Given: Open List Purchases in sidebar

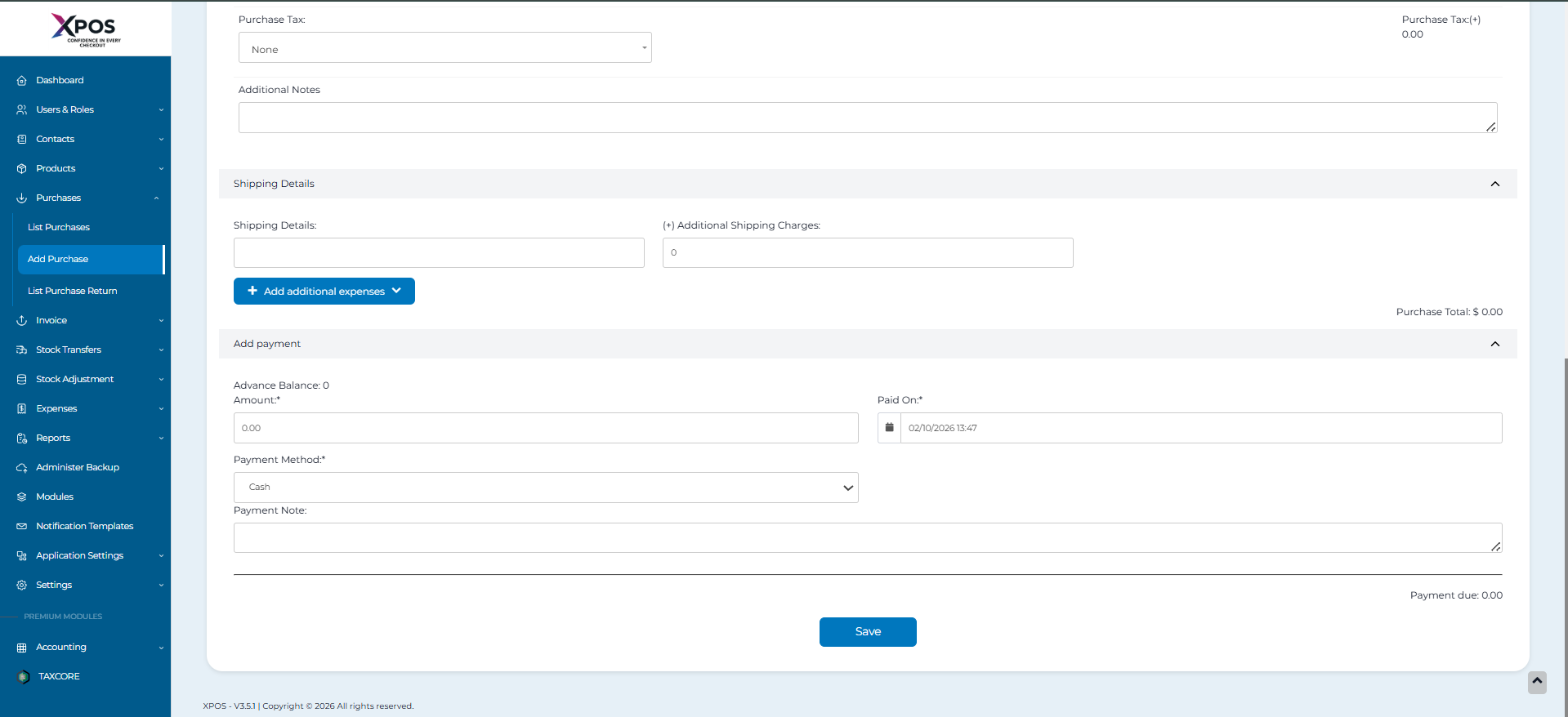Looking at the screenshot, I should [59, 228].
